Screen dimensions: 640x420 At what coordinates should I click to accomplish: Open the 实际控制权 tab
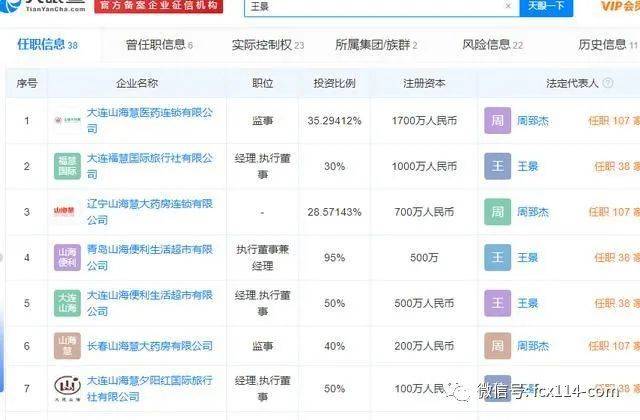coord(266,45)
